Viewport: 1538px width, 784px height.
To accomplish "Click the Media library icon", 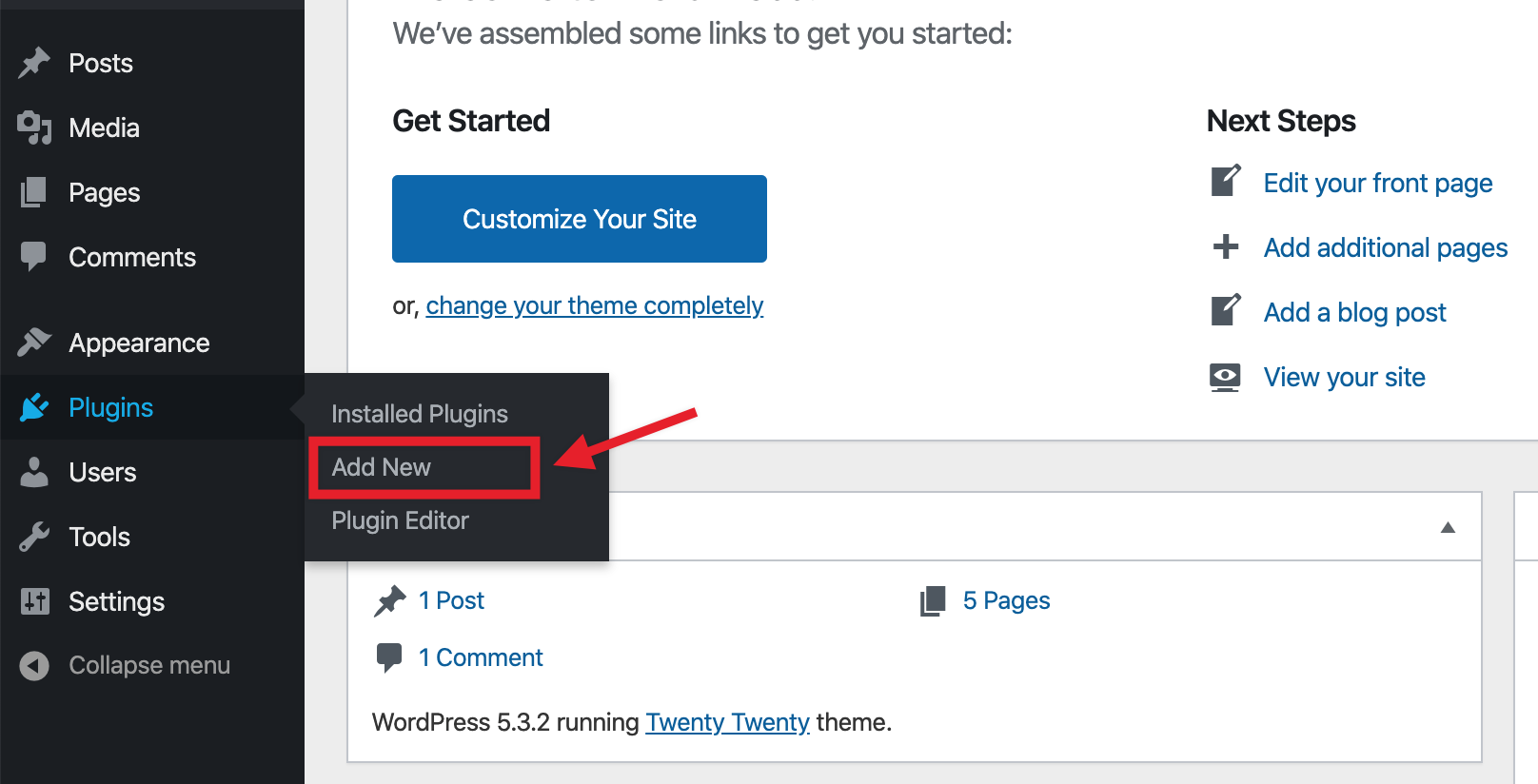I will [x=34, y=127].
